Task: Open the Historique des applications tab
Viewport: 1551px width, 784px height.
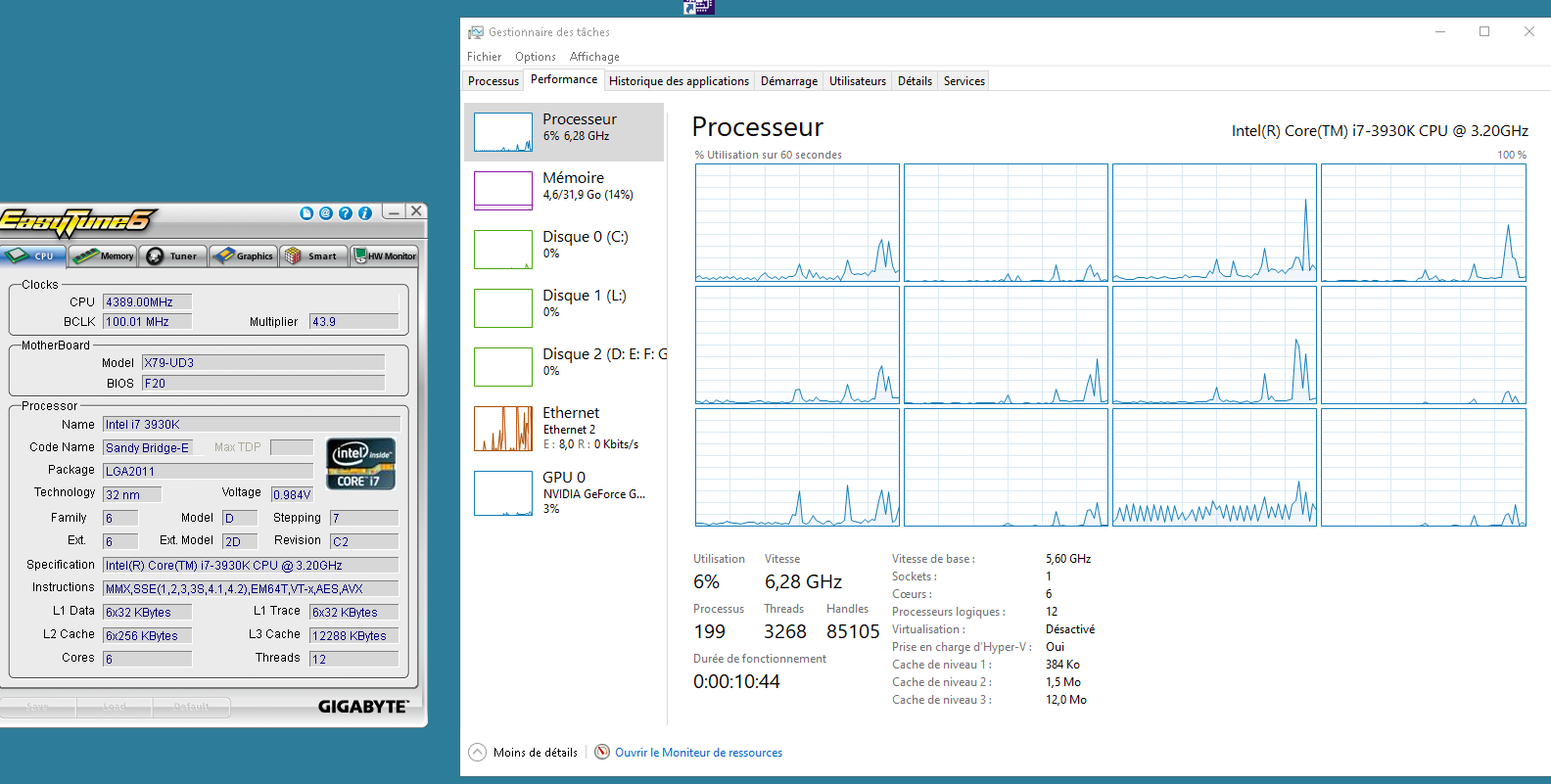Action: [679, 81]
